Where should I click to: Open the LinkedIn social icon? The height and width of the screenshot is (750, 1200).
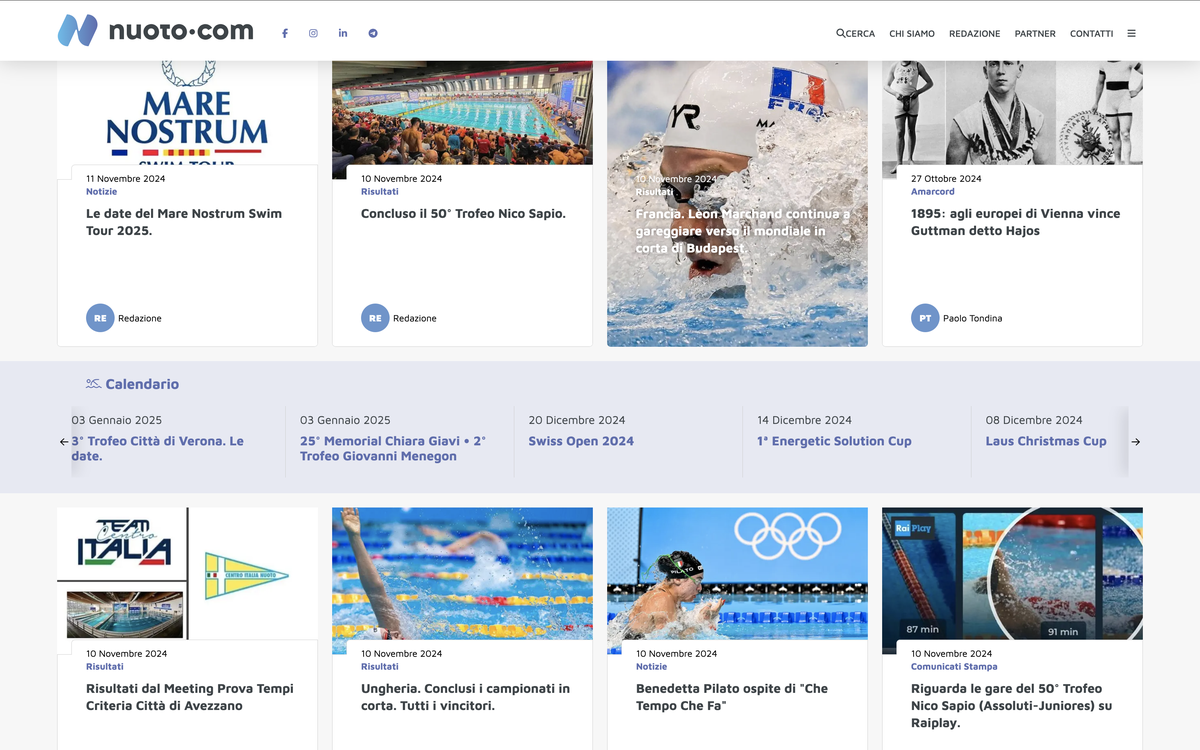click(343, 33)
